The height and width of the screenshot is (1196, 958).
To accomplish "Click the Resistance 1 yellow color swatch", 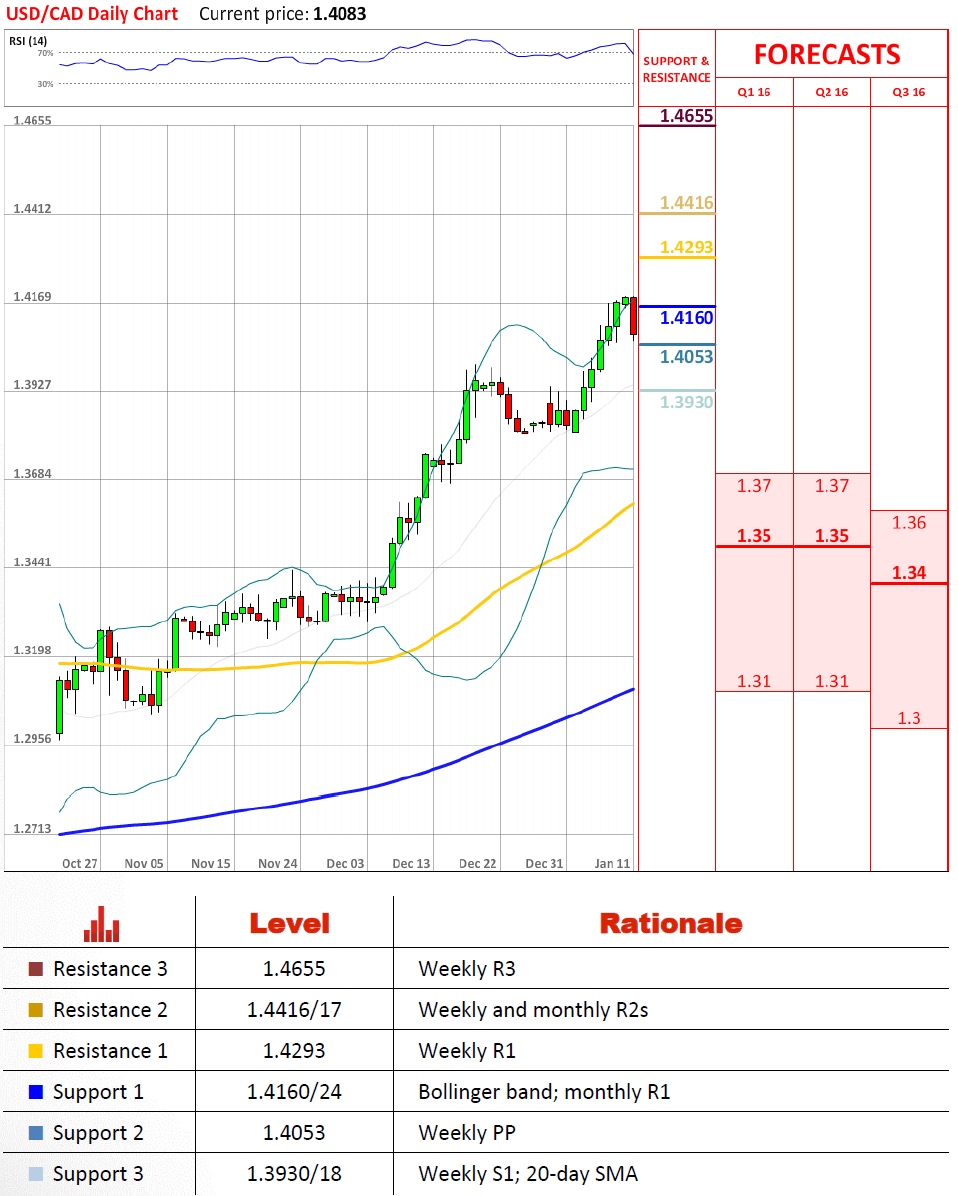I will tap(36, 1051).
